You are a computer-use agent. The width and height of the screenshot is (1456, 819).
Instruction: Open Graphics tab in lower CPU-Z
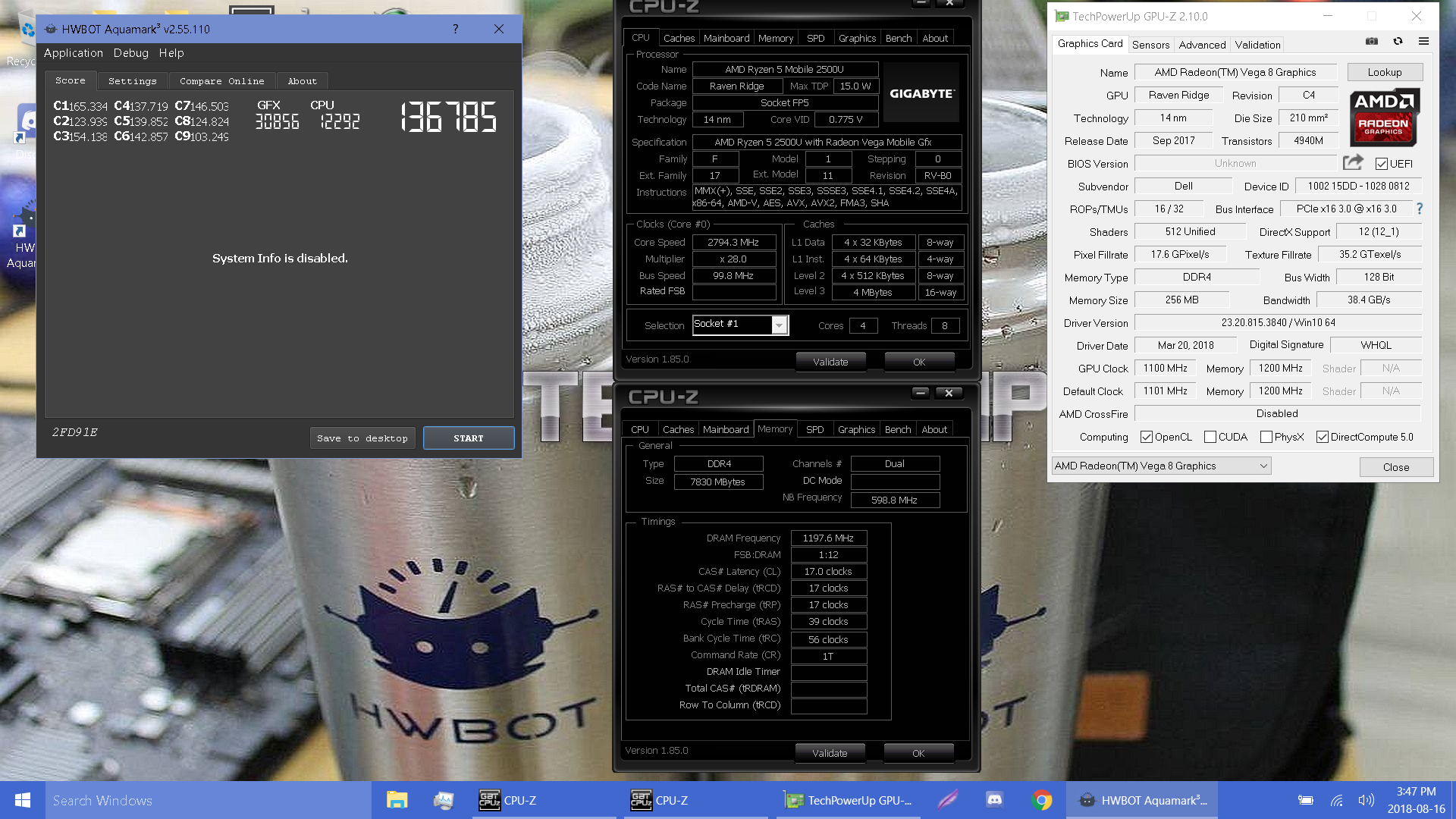click(x=857, y=429)
